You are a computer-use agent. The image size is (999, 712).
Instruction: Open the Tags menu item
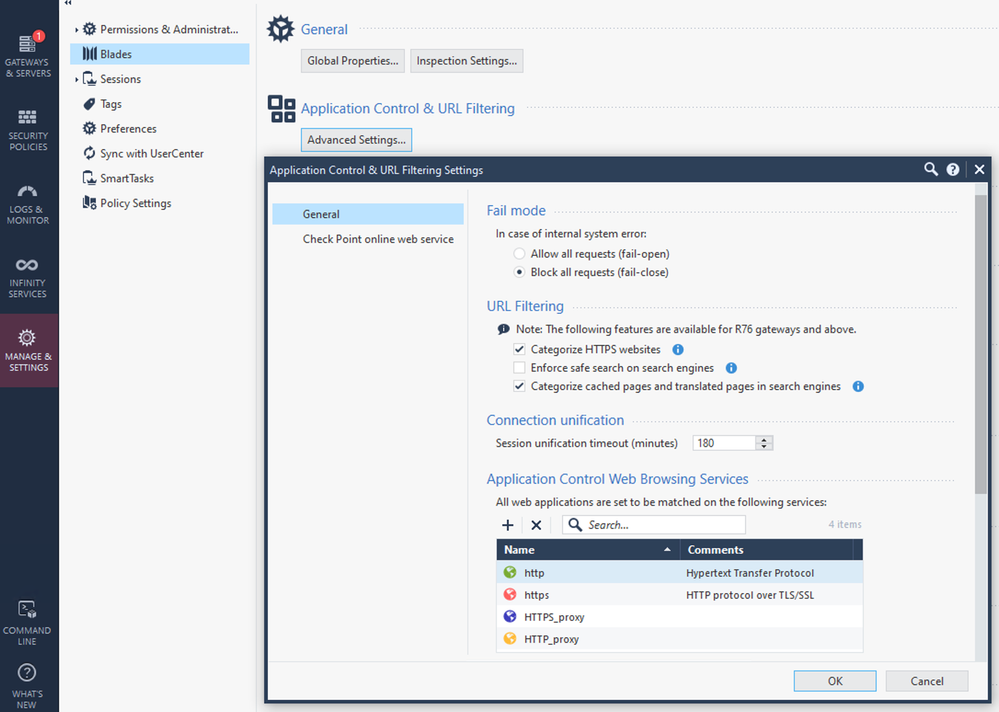point(111,104)
